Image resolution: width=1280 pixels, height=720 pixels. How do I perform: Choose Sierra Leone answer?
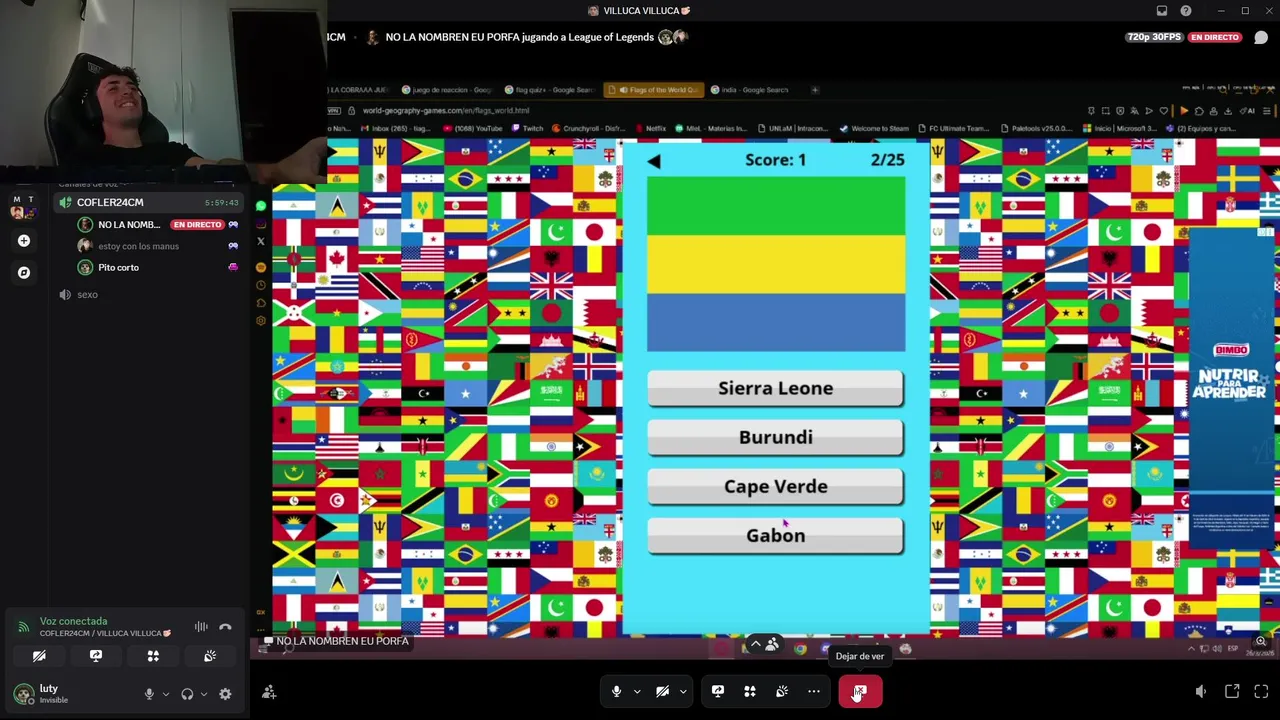[775, 388]
